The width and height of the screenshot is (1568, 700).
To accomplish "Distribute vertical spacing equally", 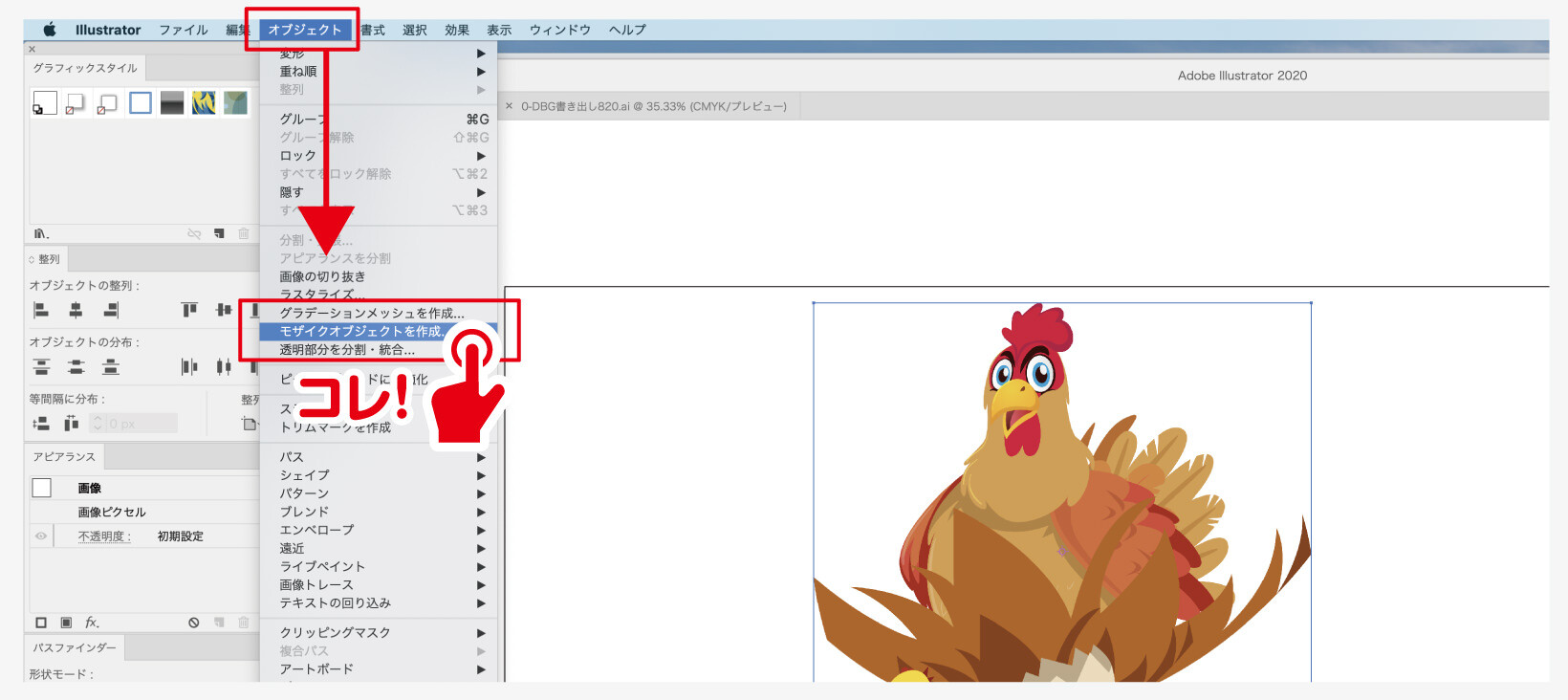I will (x=41, y=424).
